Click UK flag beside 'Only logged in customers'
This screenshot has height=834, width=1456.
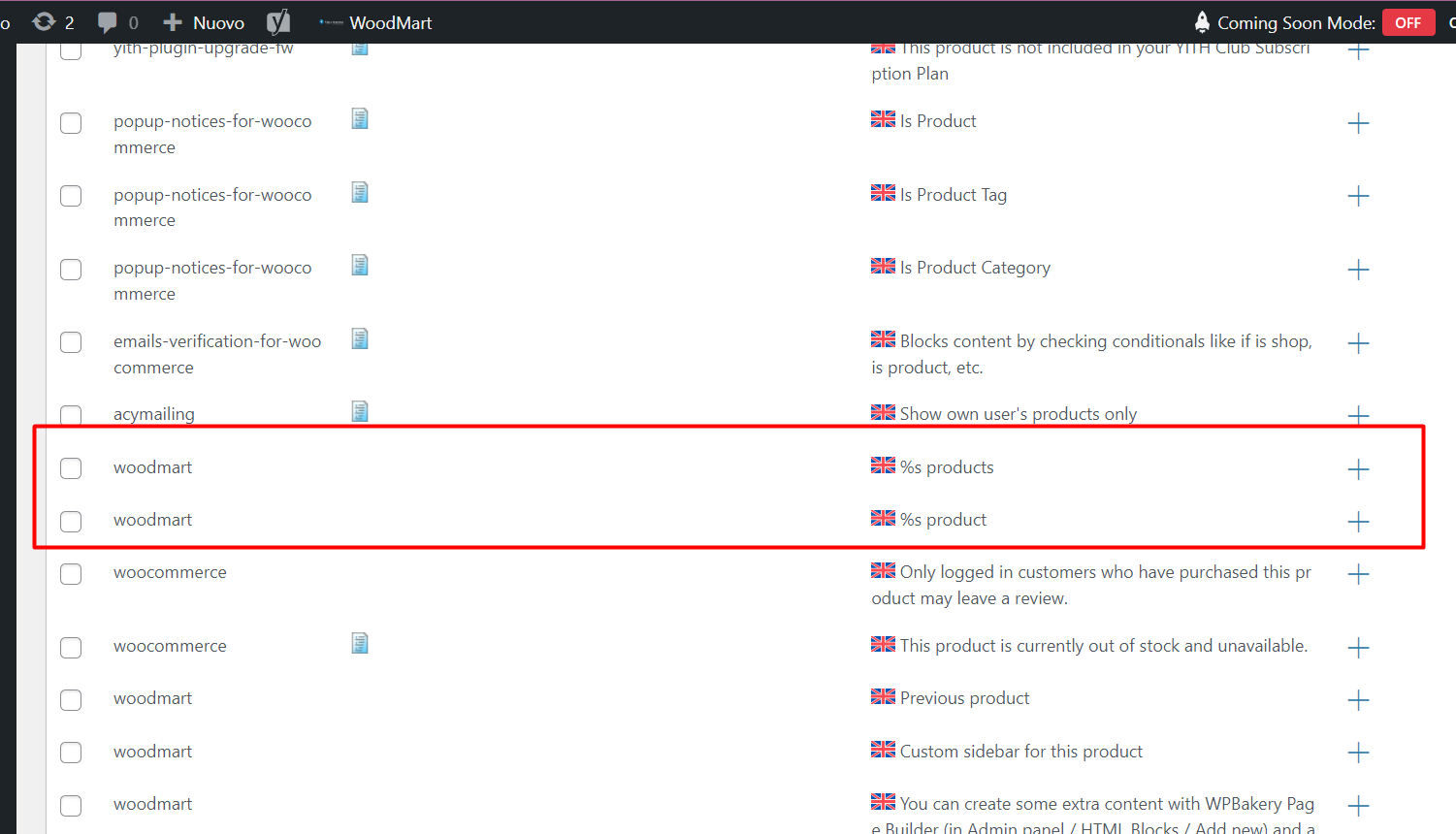tap(883, 570)
